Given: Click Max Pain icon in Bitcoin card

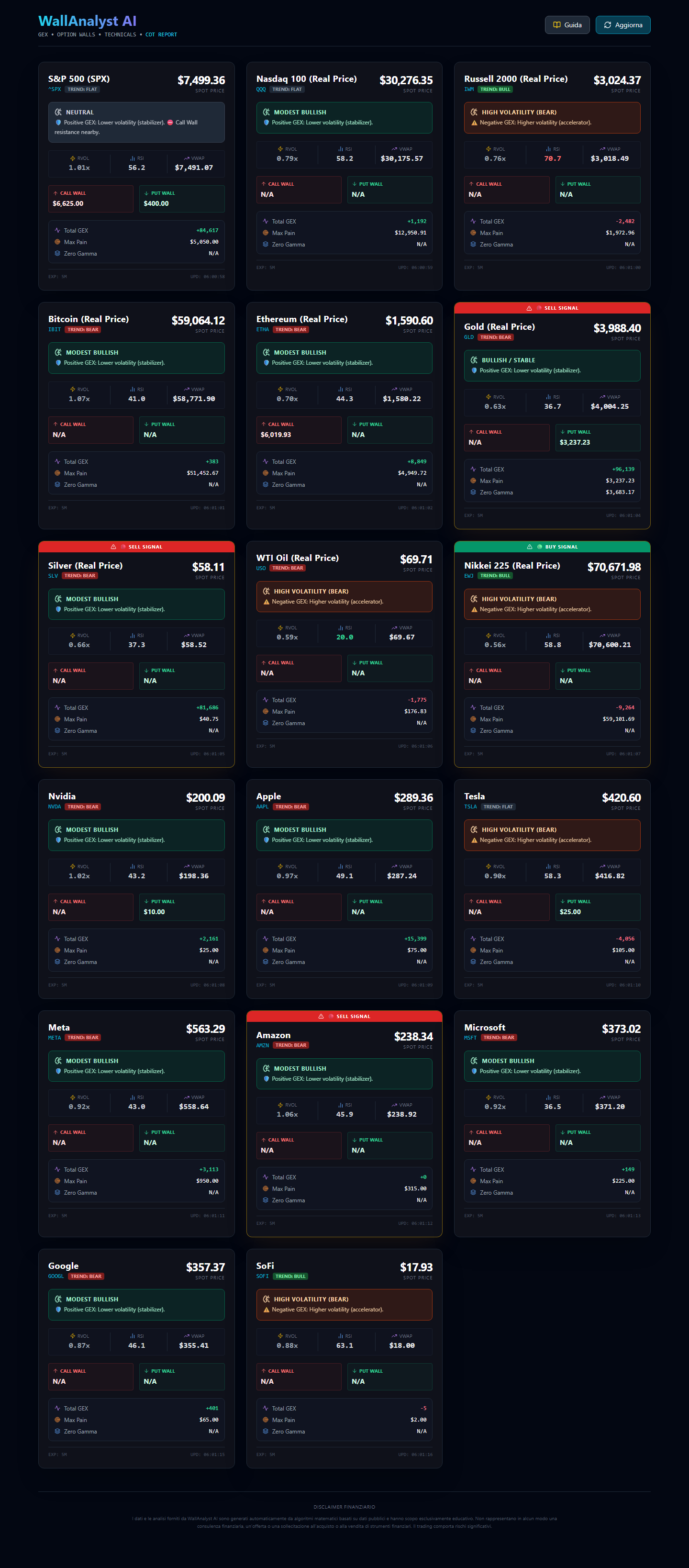Looking at the screenshot, I should [58, 473].
